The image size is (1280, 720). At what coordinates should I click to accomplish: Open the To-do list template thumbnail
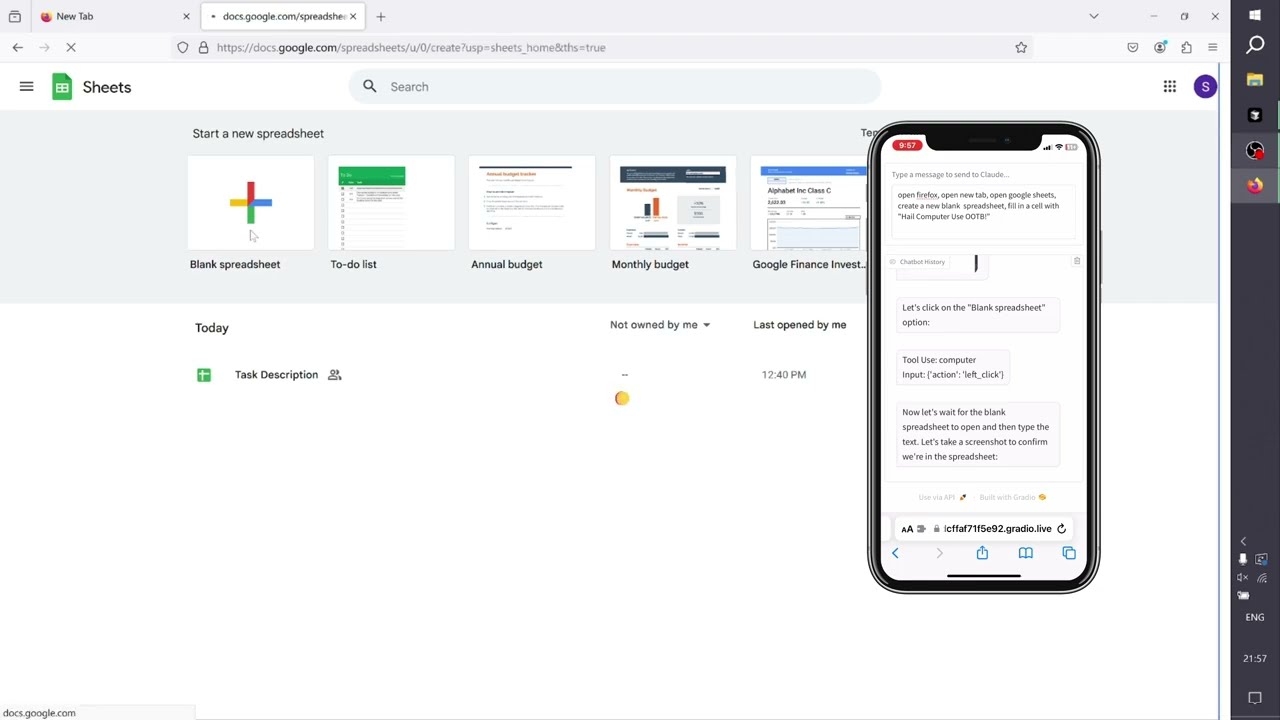pos(391,203)
